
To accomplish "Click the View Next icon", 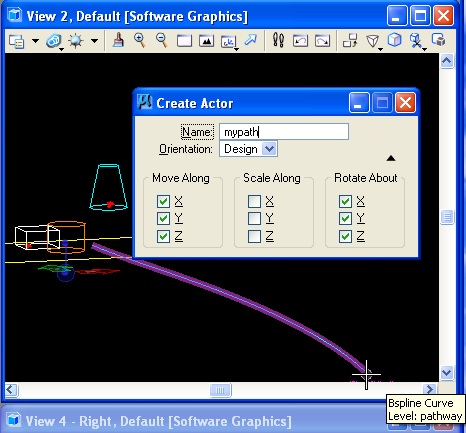I will pos(322,41).
